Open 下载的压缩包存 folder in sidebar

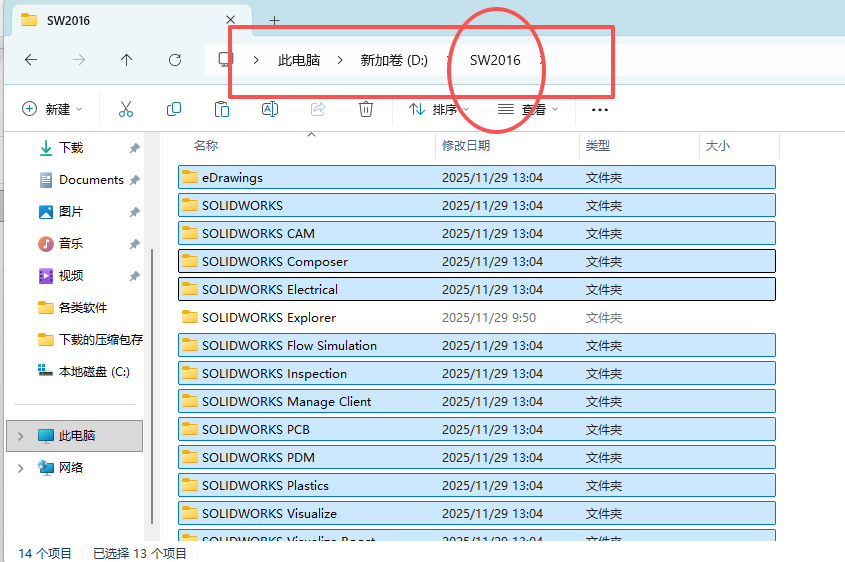point(100,339)
